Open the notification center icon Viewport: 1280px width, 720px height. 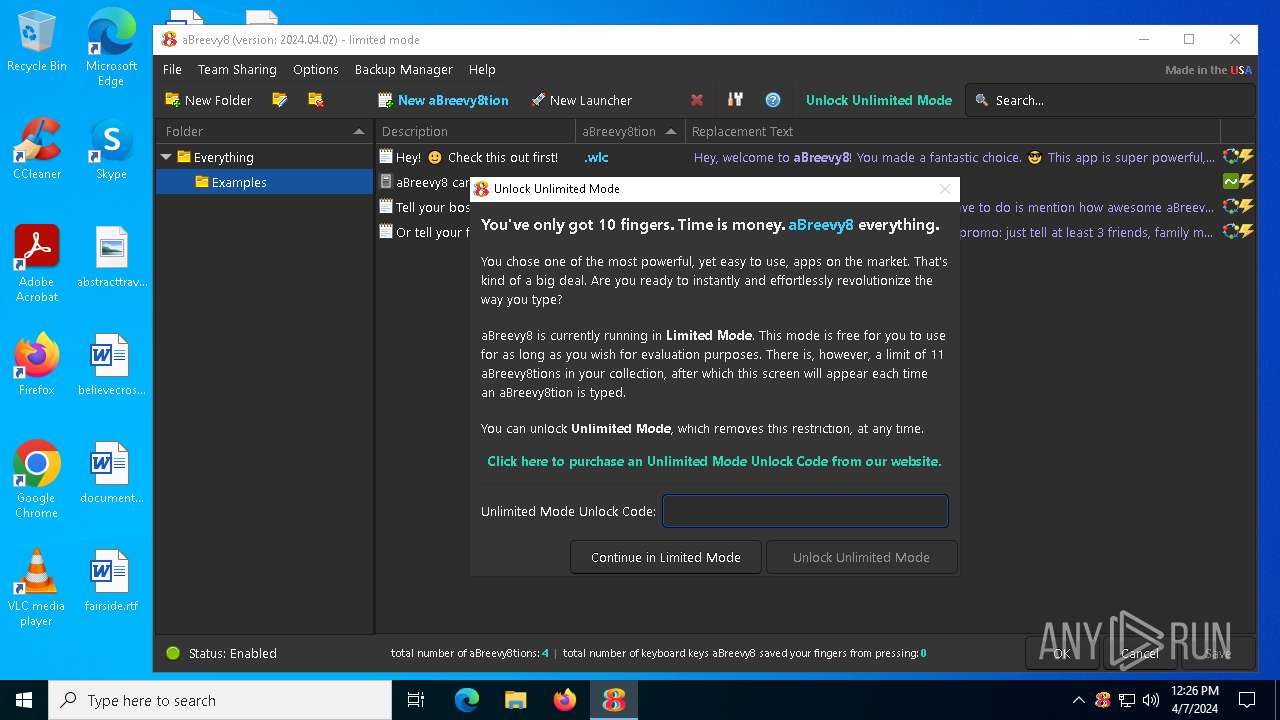pos(1247,700)
